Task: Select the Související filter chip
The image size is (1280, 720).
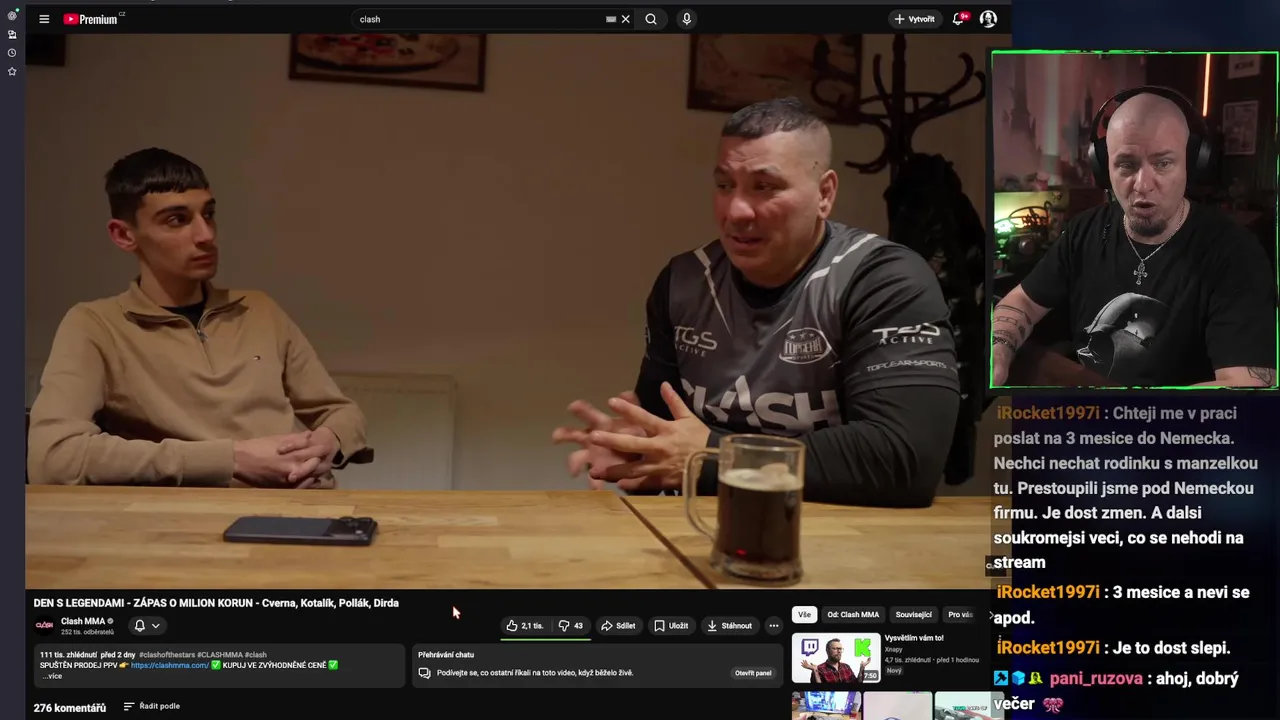Action: 913,615
